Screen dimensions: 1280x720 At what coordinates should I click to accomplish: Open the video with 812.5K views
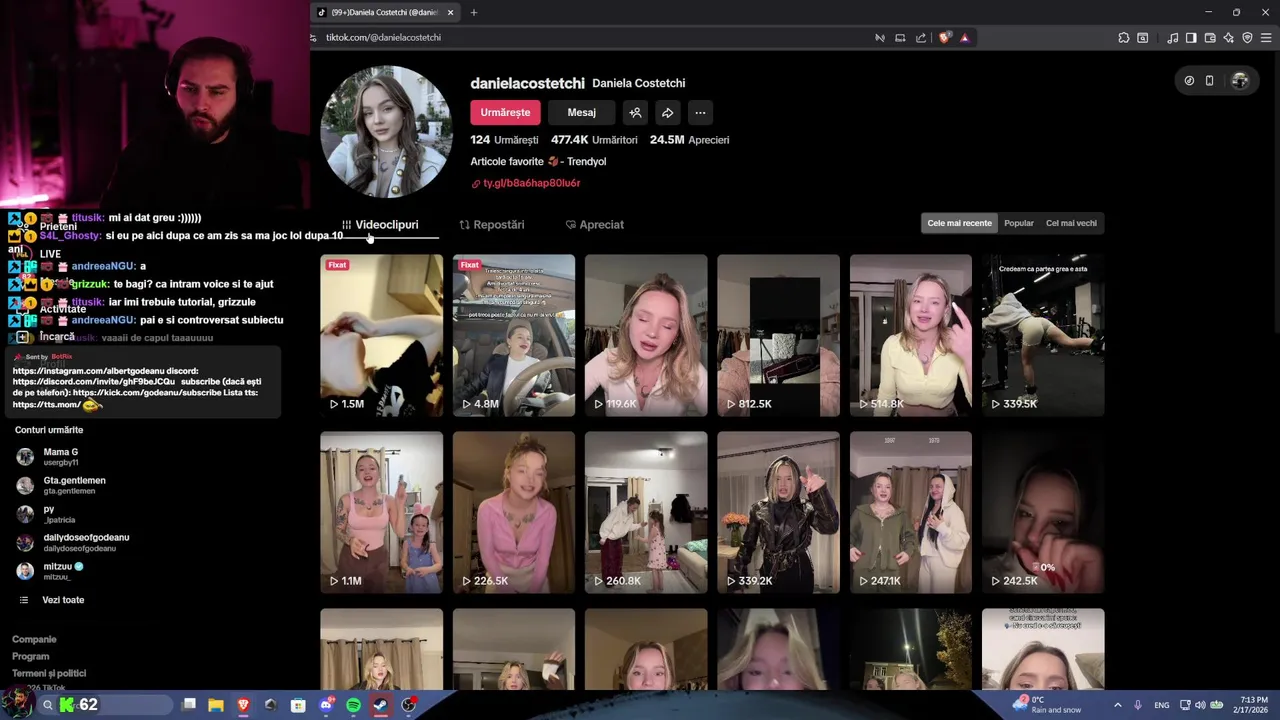click(x=778, y=335)
